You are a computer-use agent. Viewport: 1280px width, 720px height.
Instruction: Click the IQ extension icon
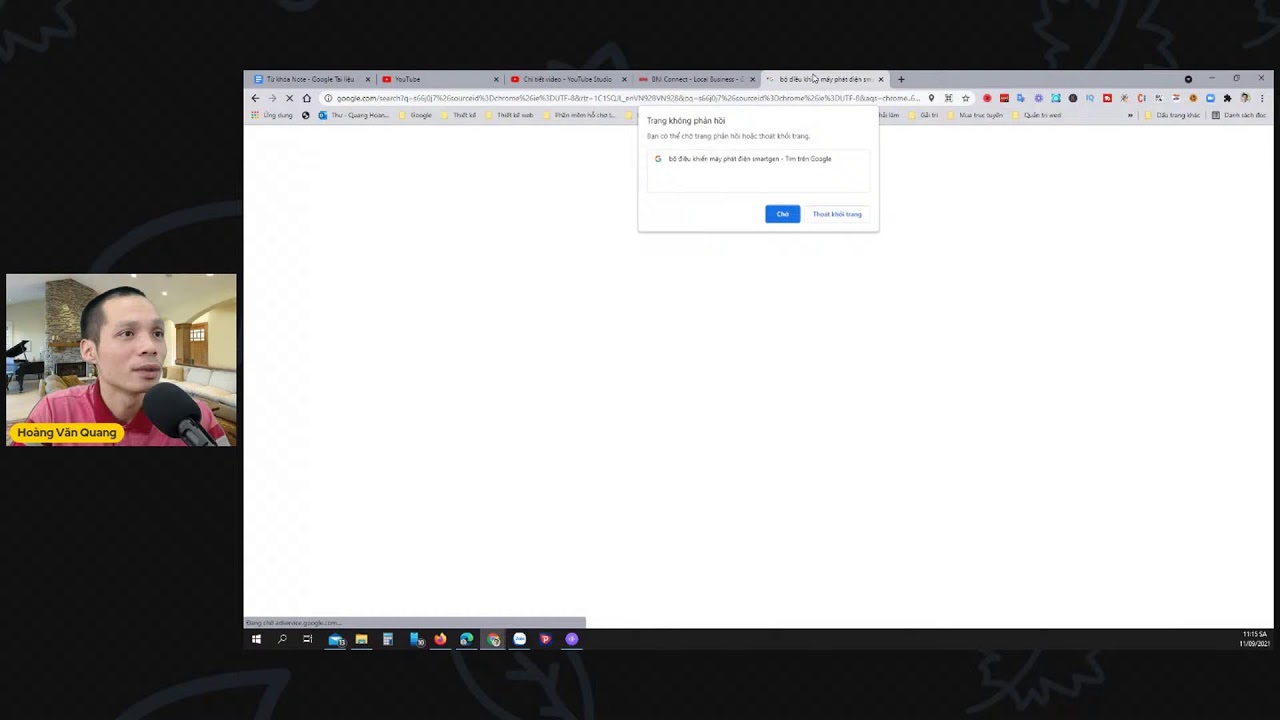1090,98
